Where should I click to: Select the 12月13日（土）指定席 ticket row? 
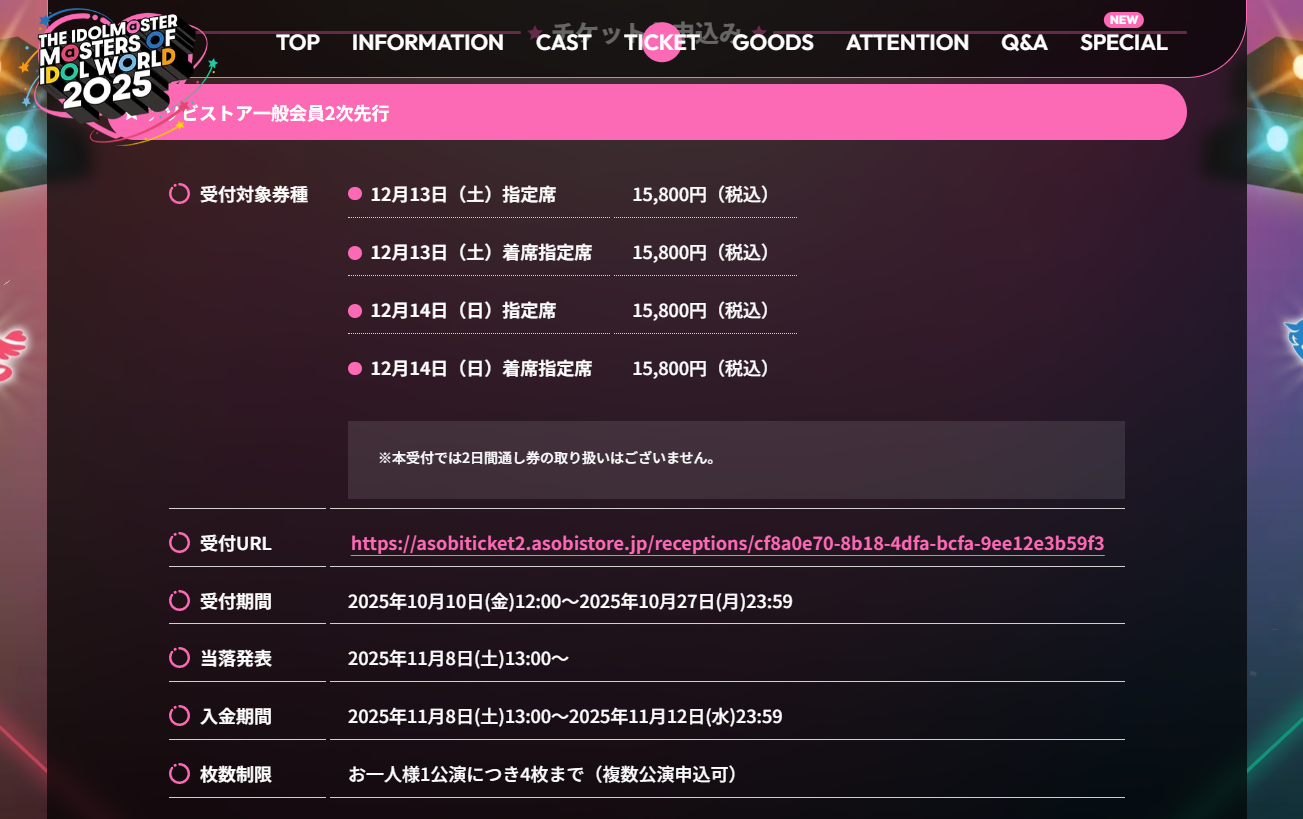pos(463,194)
